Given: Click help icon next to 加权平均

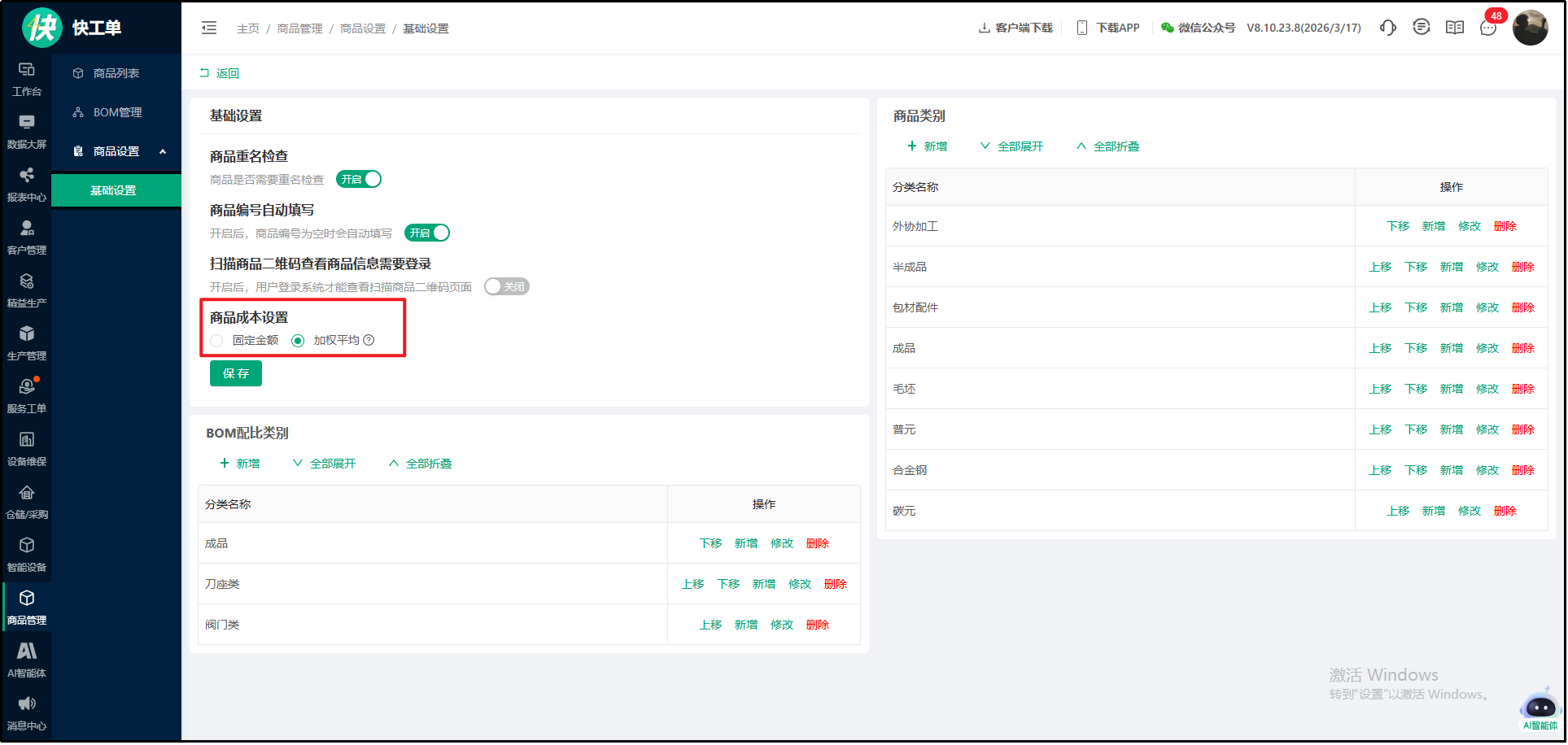Looking at the screenshot, I should point(369,340).
